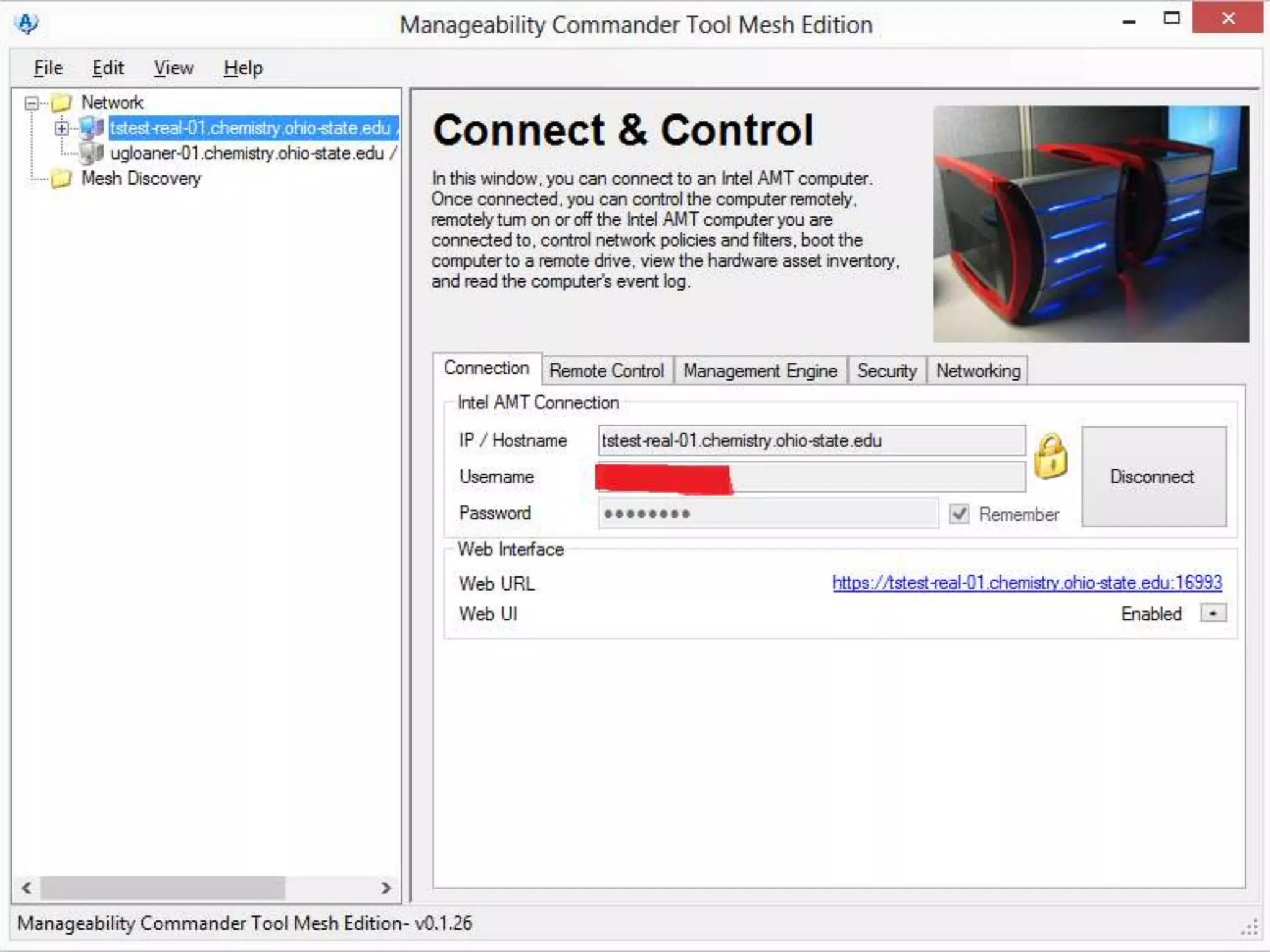Open the Edit menu
Image resolution: width=1270 pixels, height=952 pixels.
click(x=108, y=68)
